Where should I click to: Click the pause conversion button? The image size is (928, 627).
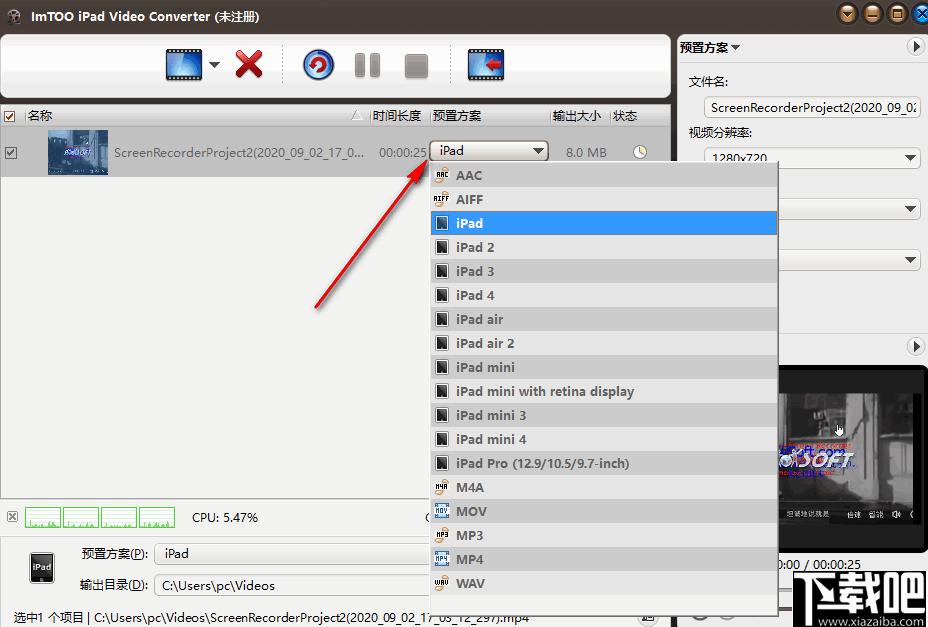coord(368,65)
